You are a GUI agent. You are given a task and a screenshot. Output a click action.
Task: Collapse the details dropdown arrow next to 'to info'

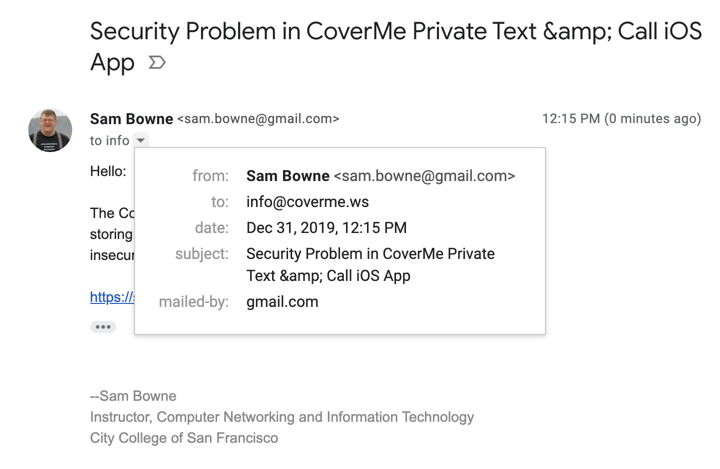point(141,141)
